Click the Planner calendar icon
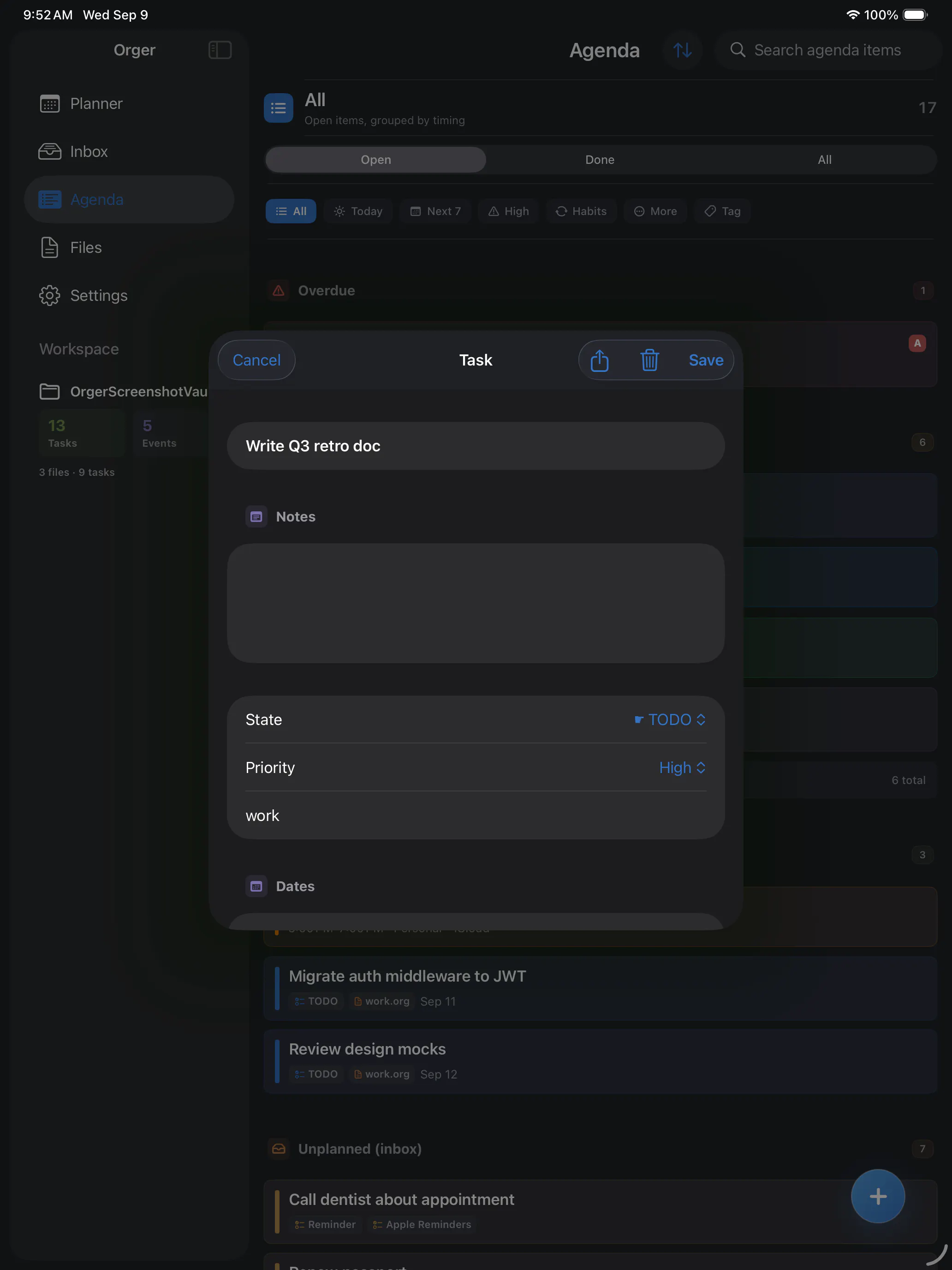Image resolution: width=952 pixels, height=1270 pixels. click(50, 104)
